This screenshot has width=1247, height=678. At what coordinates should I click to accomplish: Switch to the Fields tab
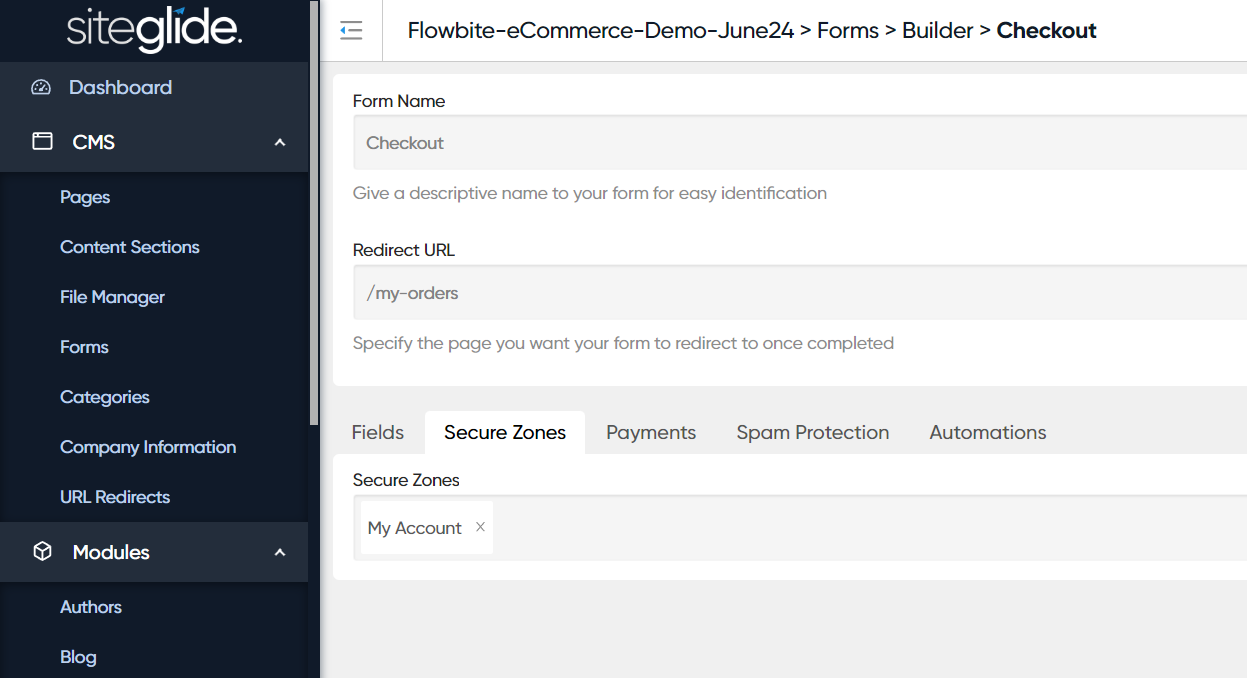(378, 433)
